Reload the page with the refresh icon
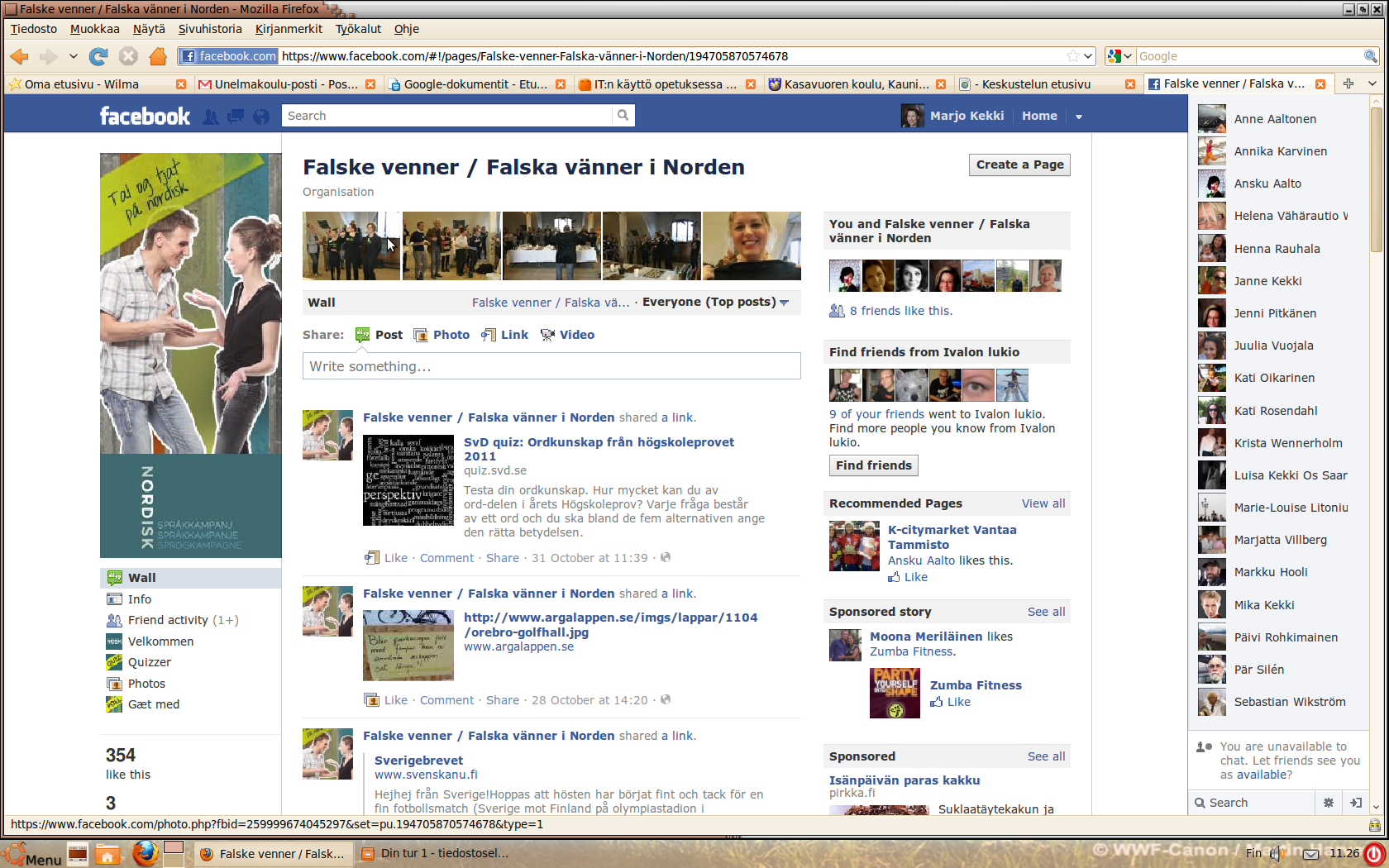The height and width of the screenshot is (868, 1389). (98, 56)
